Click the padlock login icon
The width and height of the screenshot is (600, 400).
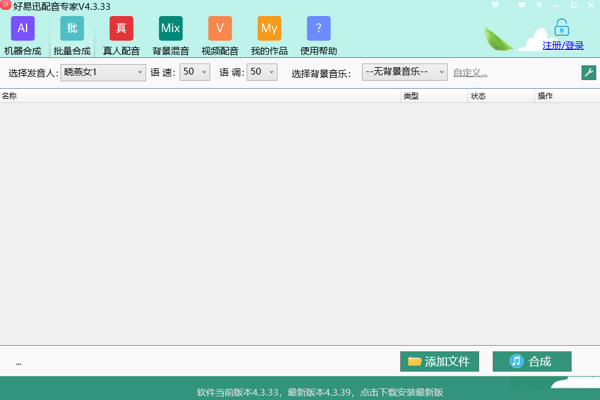tap(562, 28)
